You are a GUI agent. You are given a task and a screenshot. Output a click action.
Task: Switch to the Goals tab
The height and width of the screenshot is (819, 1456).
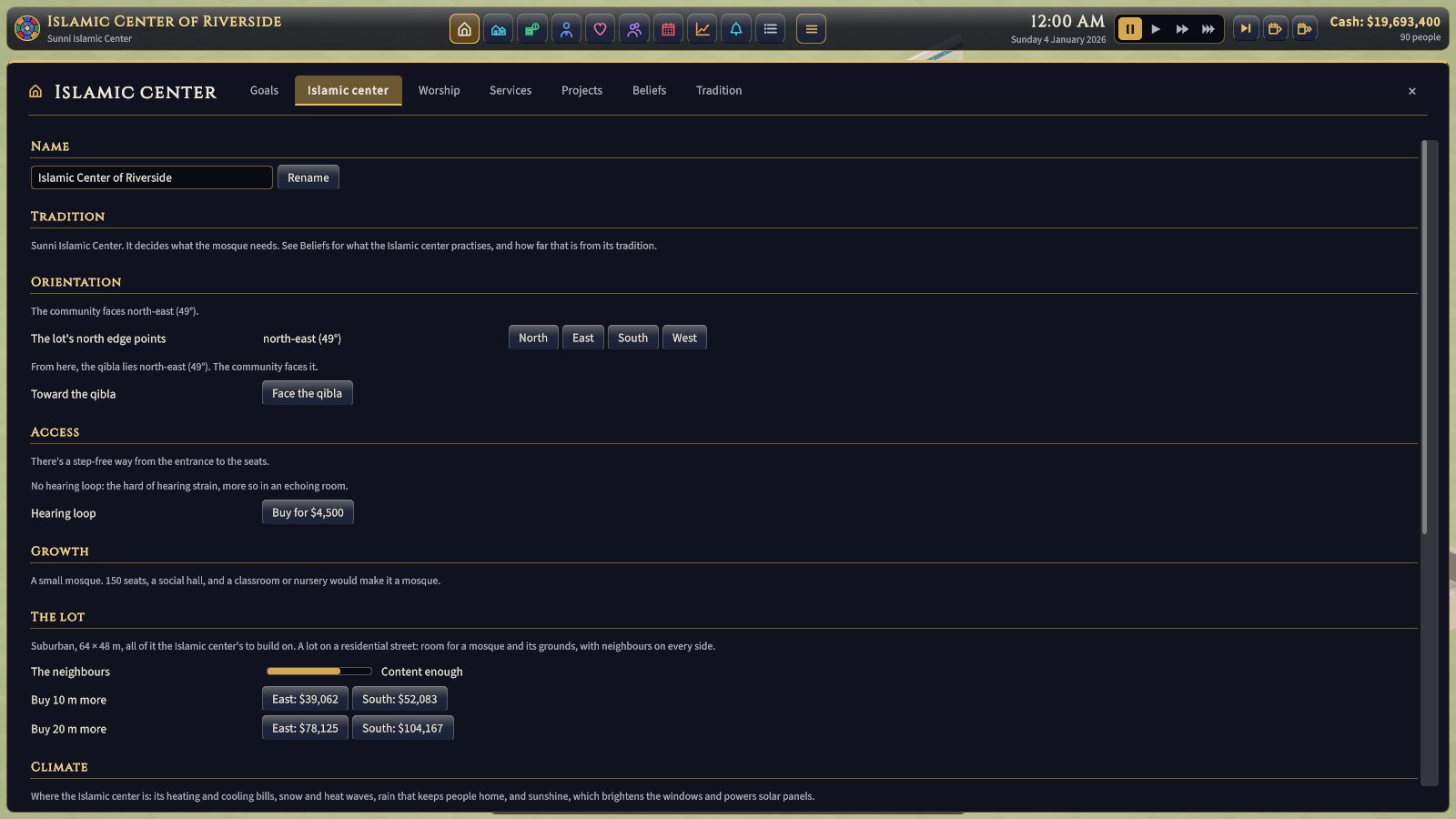click(x=264, y=90)
